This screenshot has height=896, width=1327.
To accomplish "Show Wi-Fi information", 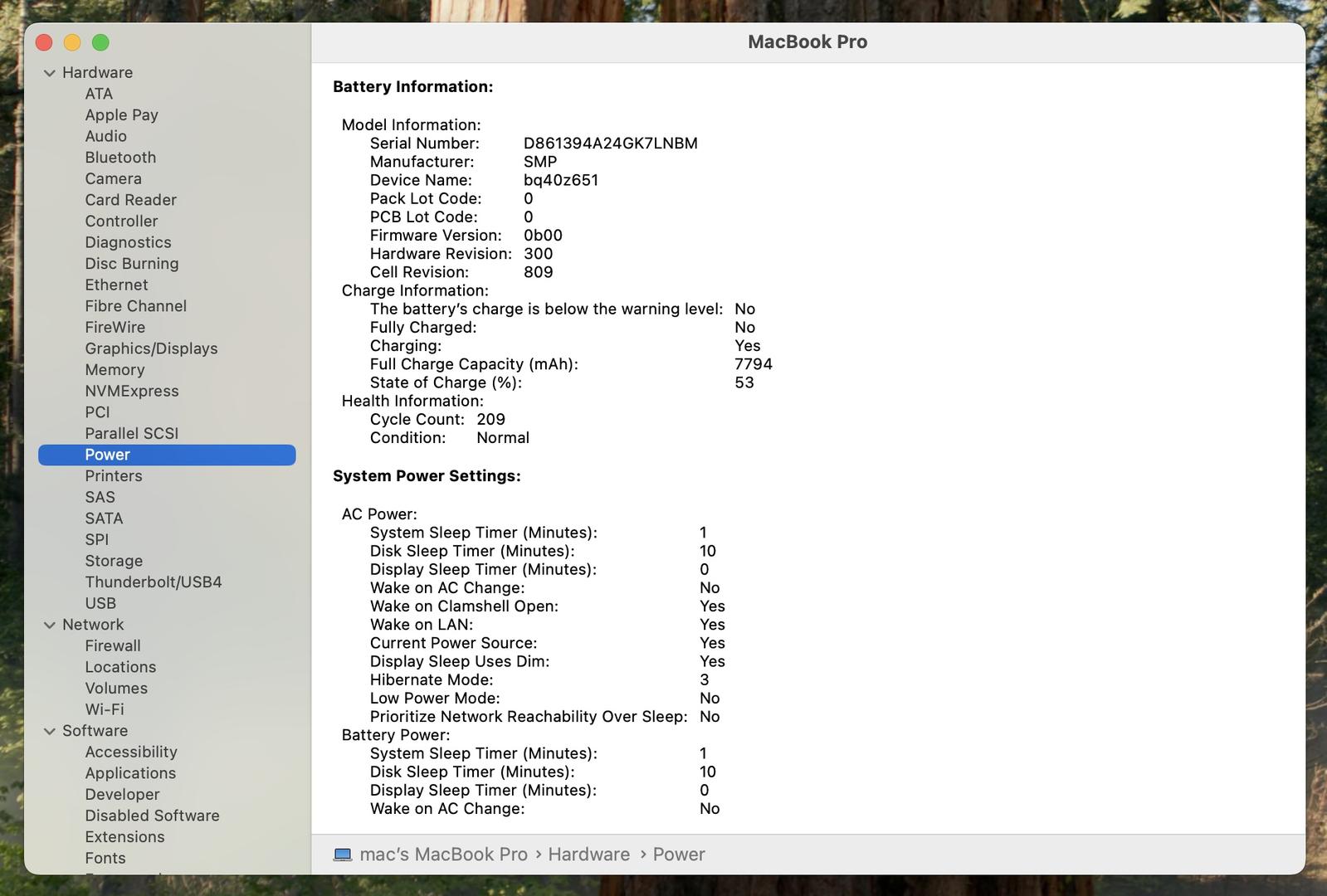I will click(x=105, y=709).
